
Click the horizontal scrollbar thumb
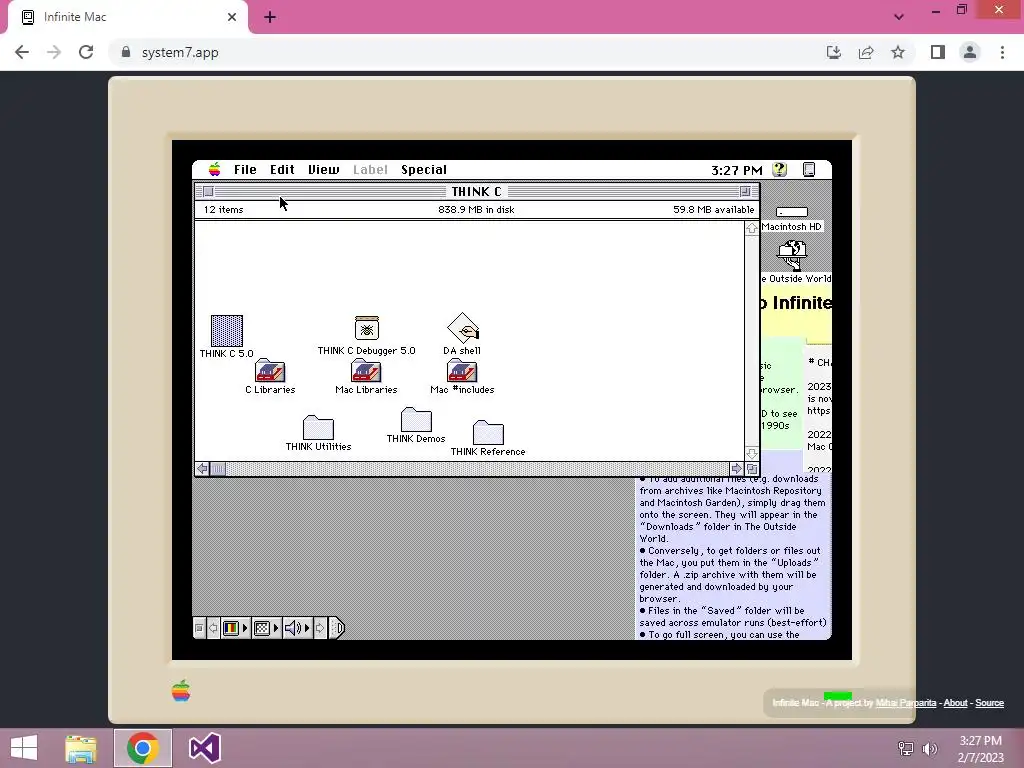(218, 469)
